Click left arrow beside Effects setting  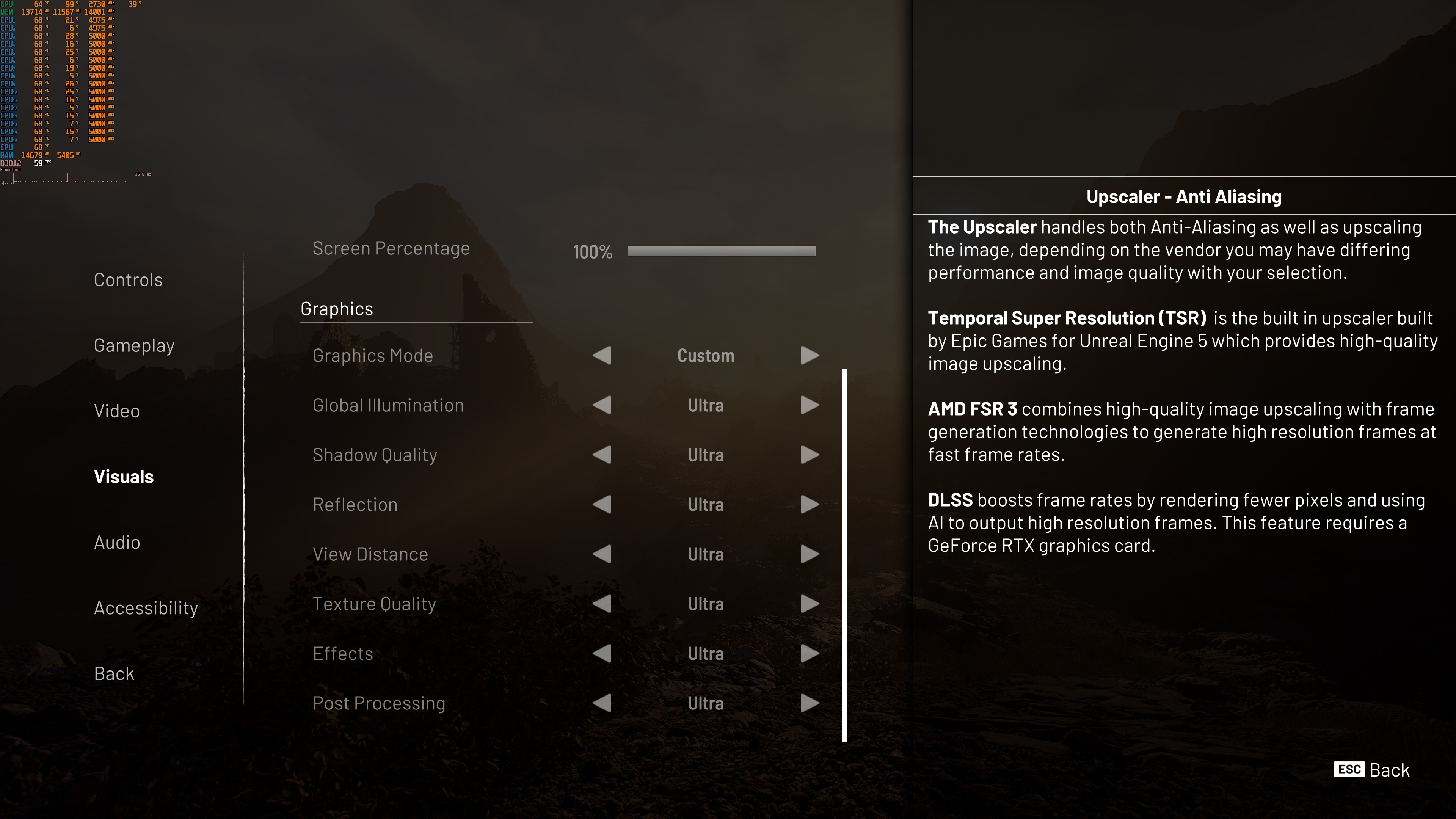coord(602,654)
